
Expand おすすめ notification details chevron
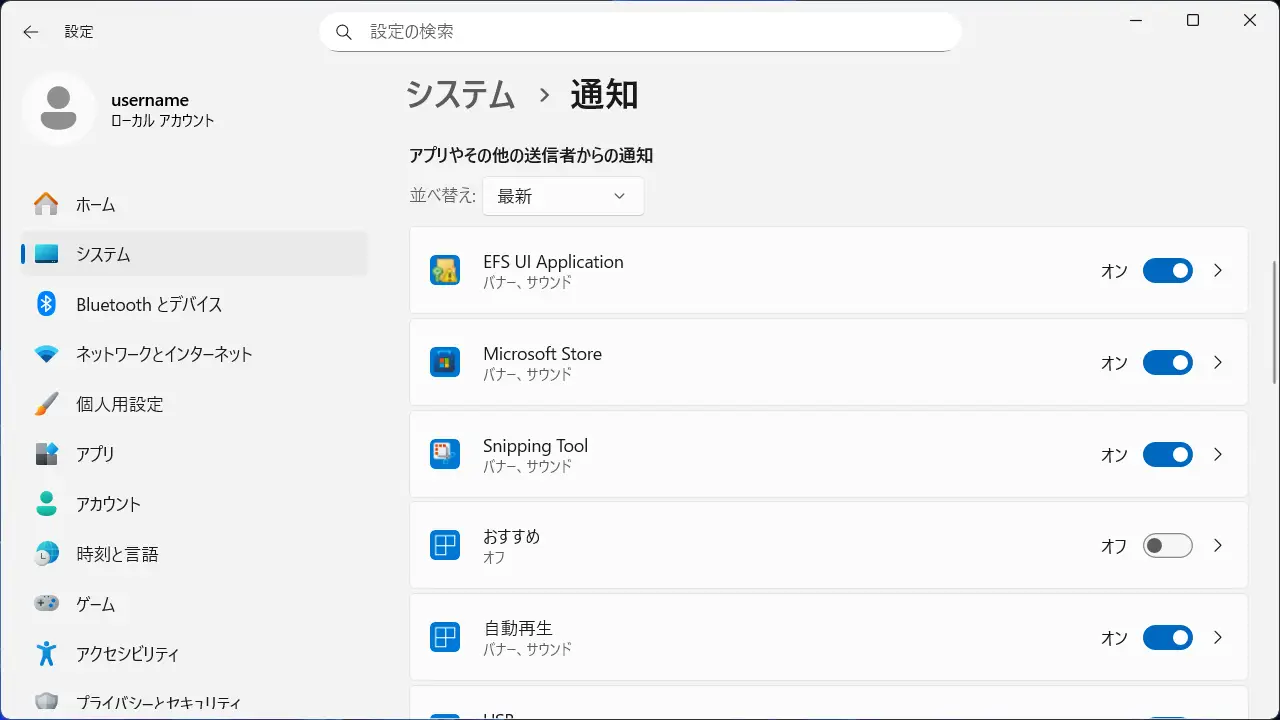click(1218, 546)
